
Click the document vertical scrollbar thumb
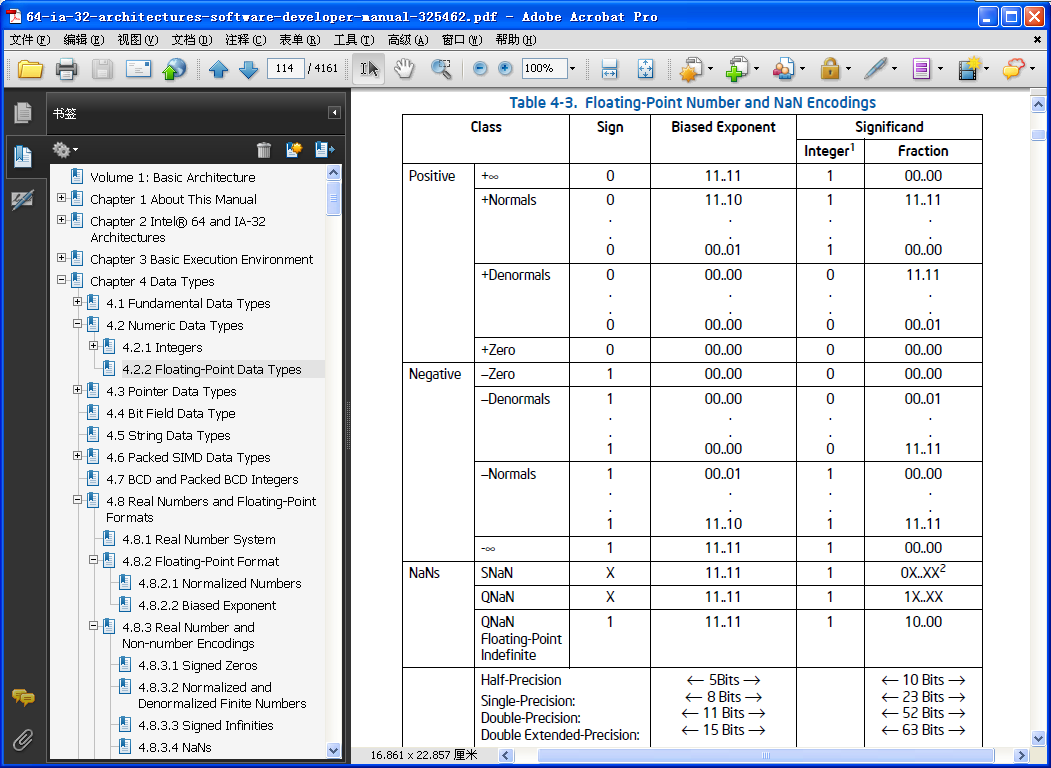[1038, 135]
